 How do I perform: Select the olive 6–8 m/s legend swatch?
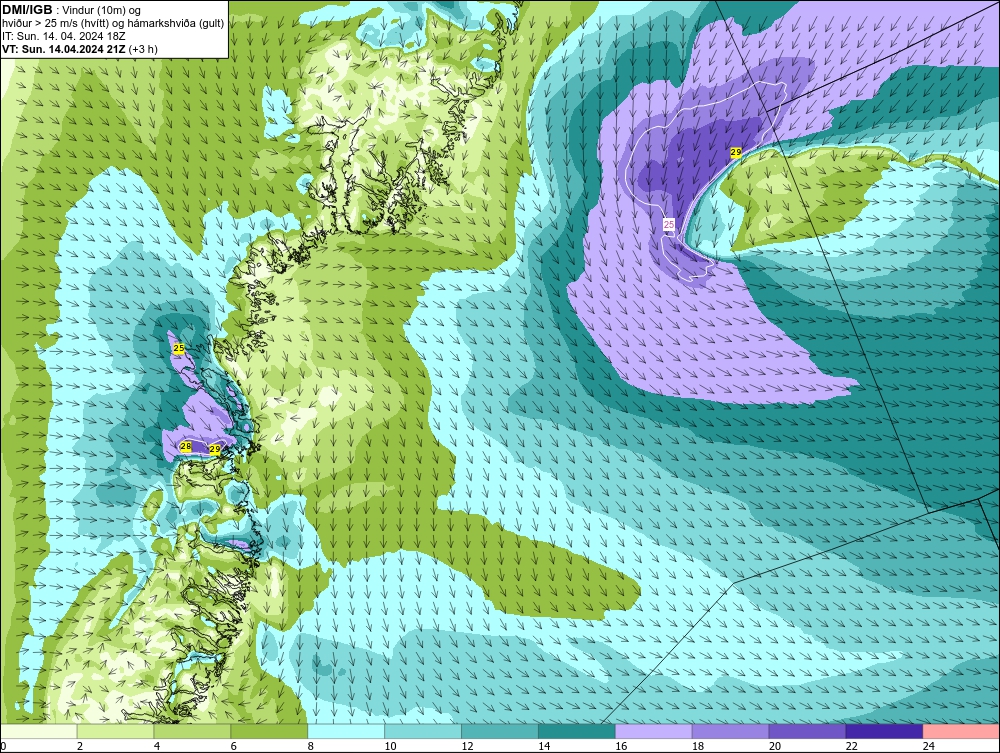(x=269, y=731)
